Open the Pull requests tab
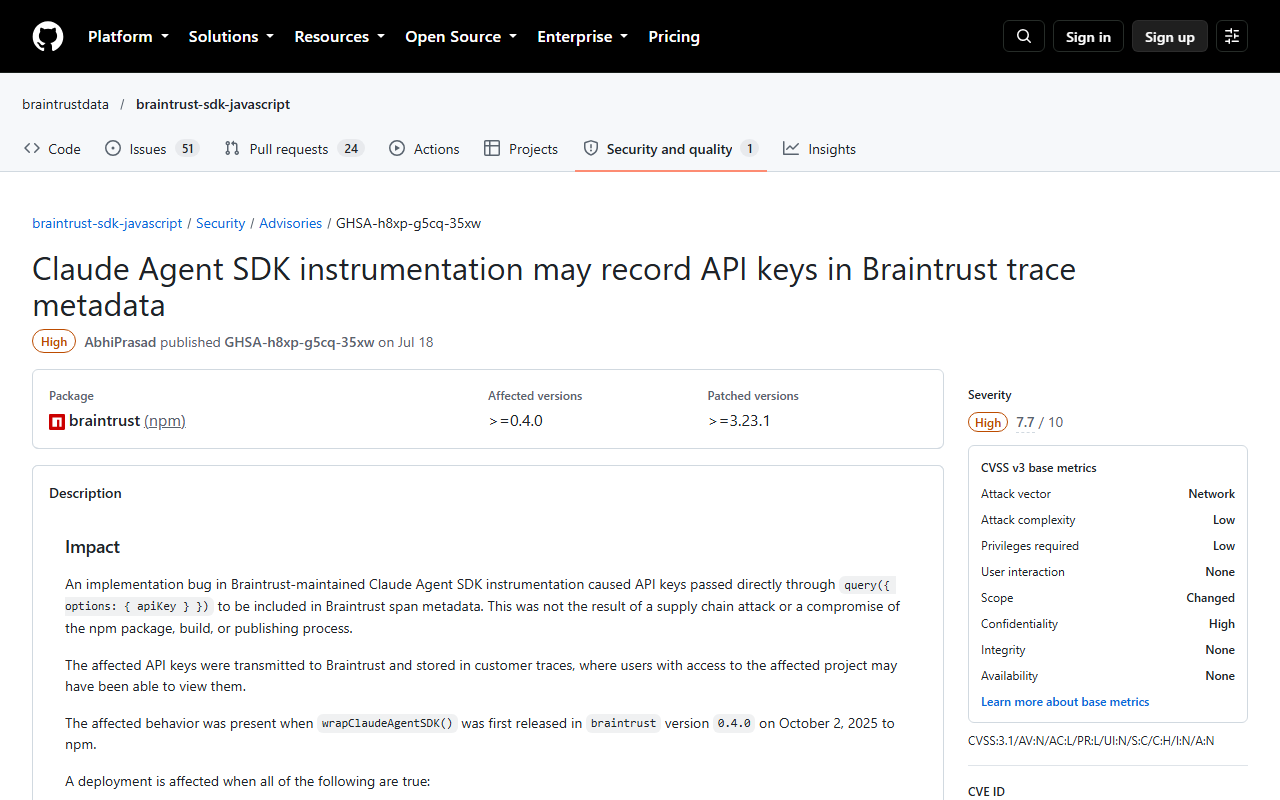1280x800 pixels. pos(293,148)
